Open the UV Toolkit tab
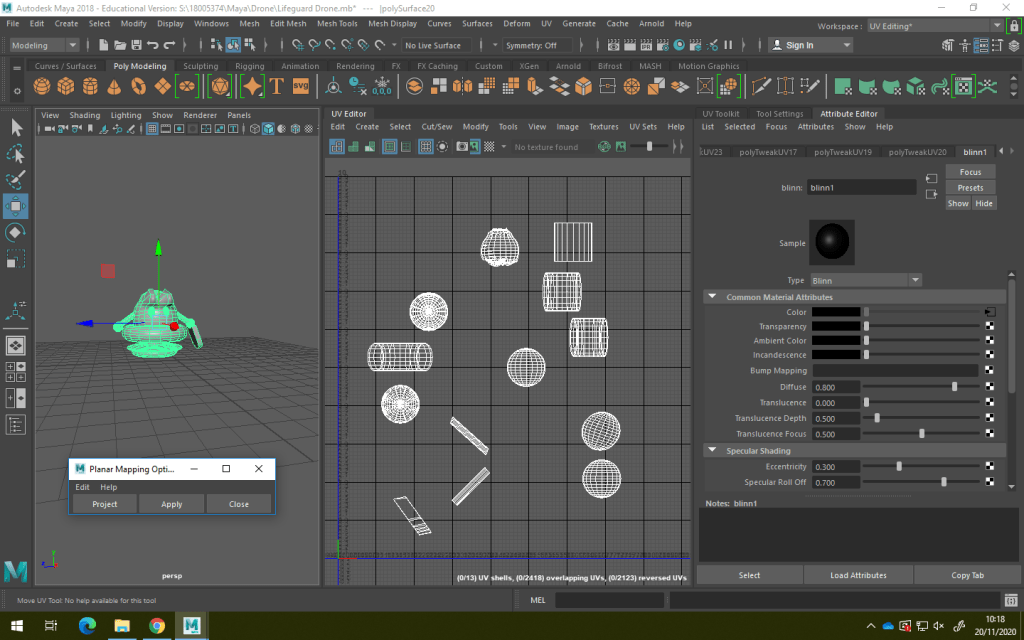1024x640 pixels. [x=720, y=114]
